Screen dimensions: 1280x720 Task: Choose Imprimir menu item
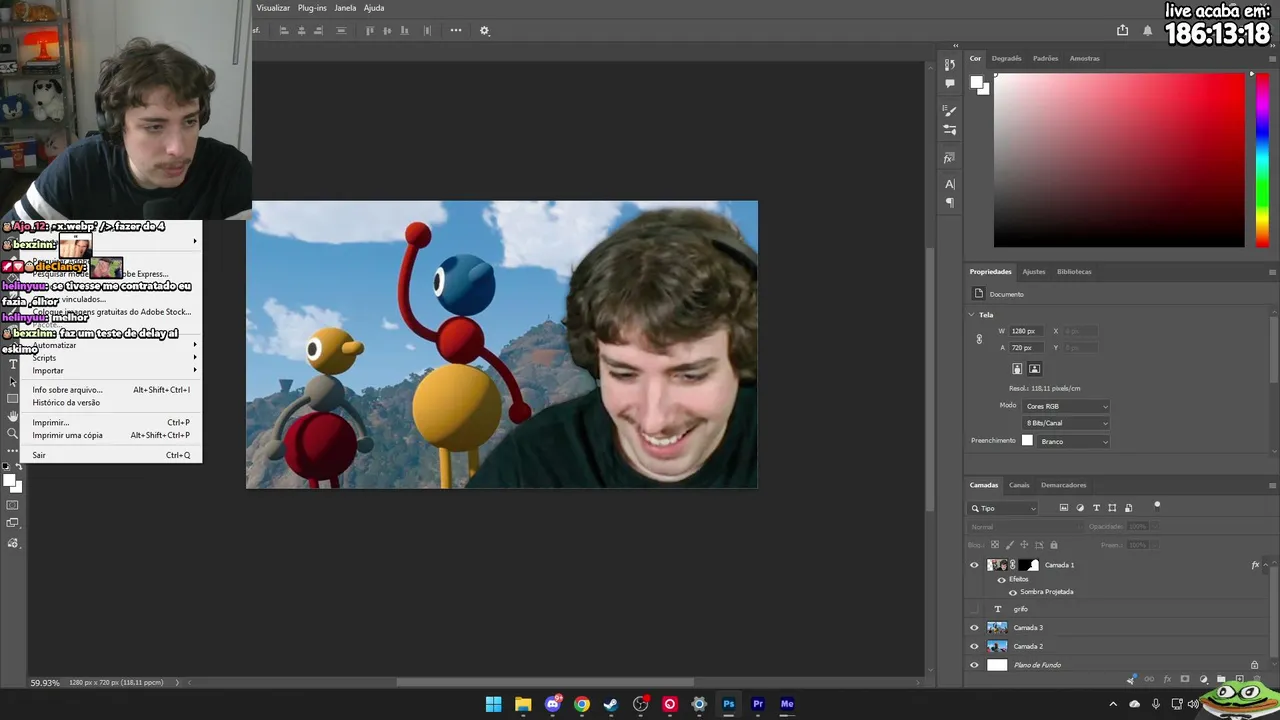111,423
